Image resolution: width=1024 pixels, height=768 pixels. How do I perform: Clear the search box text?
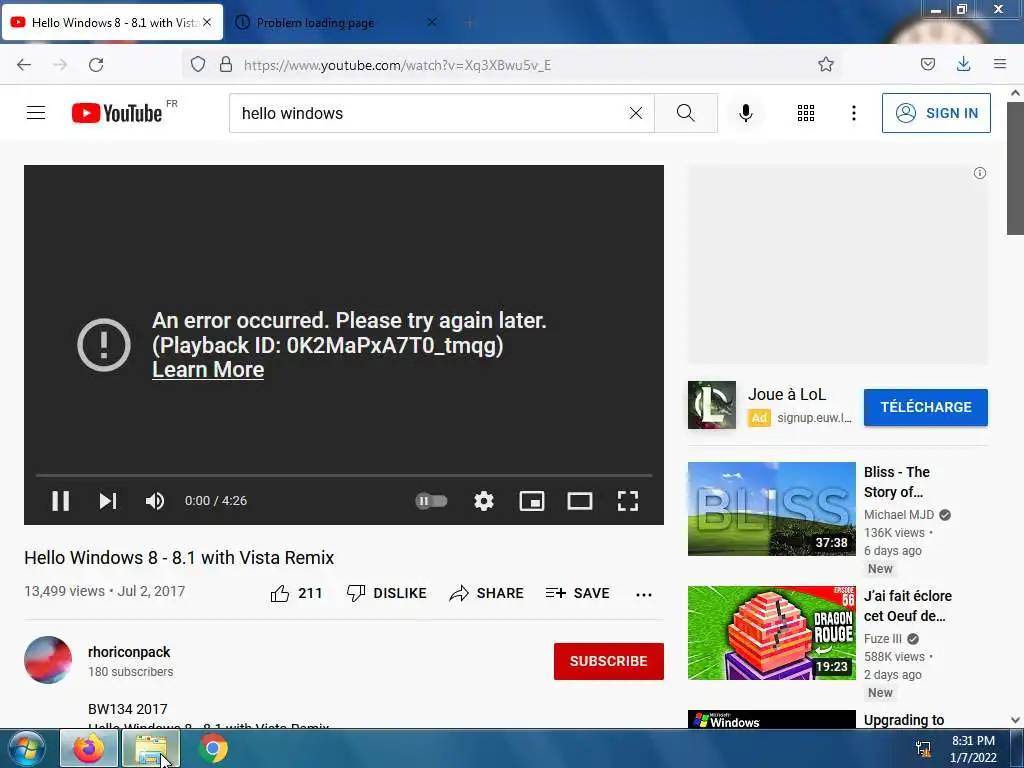tap(635, 113)
